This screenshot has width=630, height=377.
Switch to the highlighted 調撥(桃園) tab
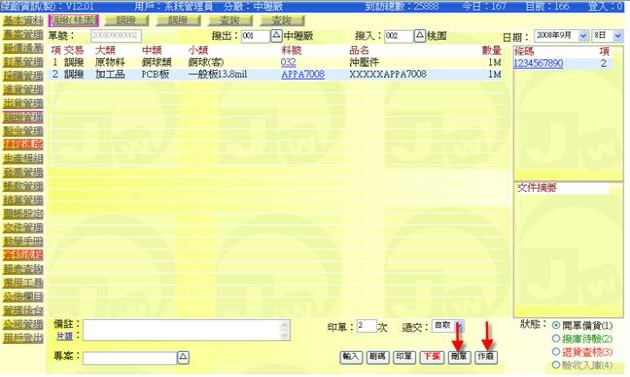74,20
